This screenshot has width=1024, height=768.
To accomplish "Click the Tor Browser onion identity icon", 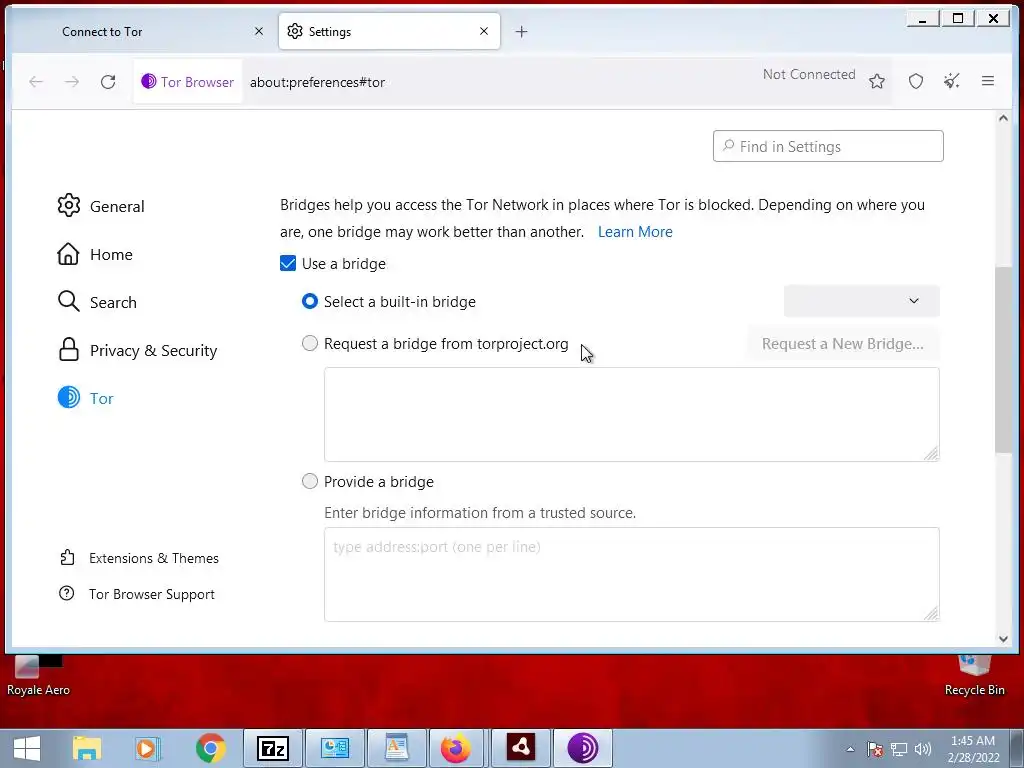I will click(x=149, y=81).
